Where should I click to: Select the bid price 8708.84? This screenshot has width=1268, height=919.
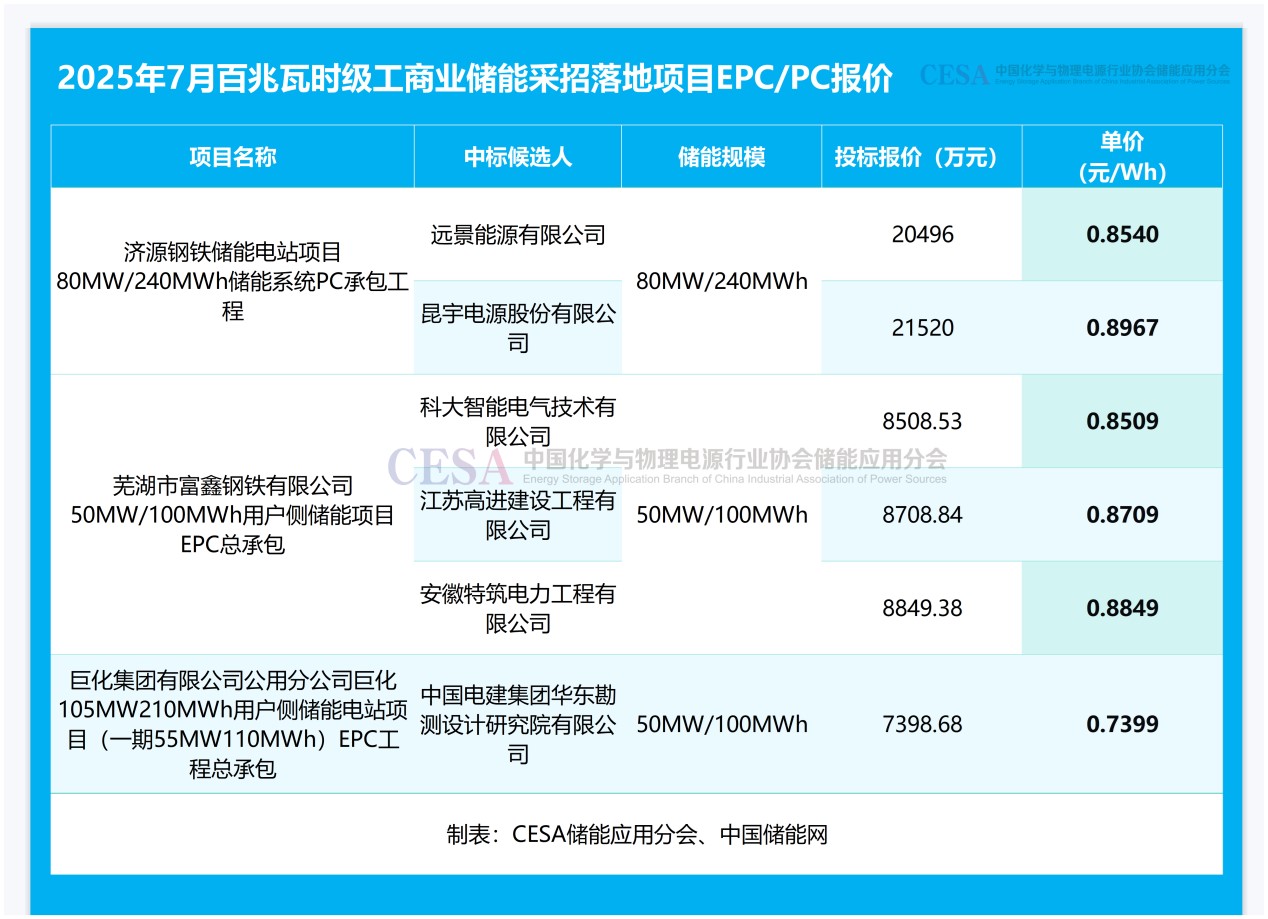point(921,515)
